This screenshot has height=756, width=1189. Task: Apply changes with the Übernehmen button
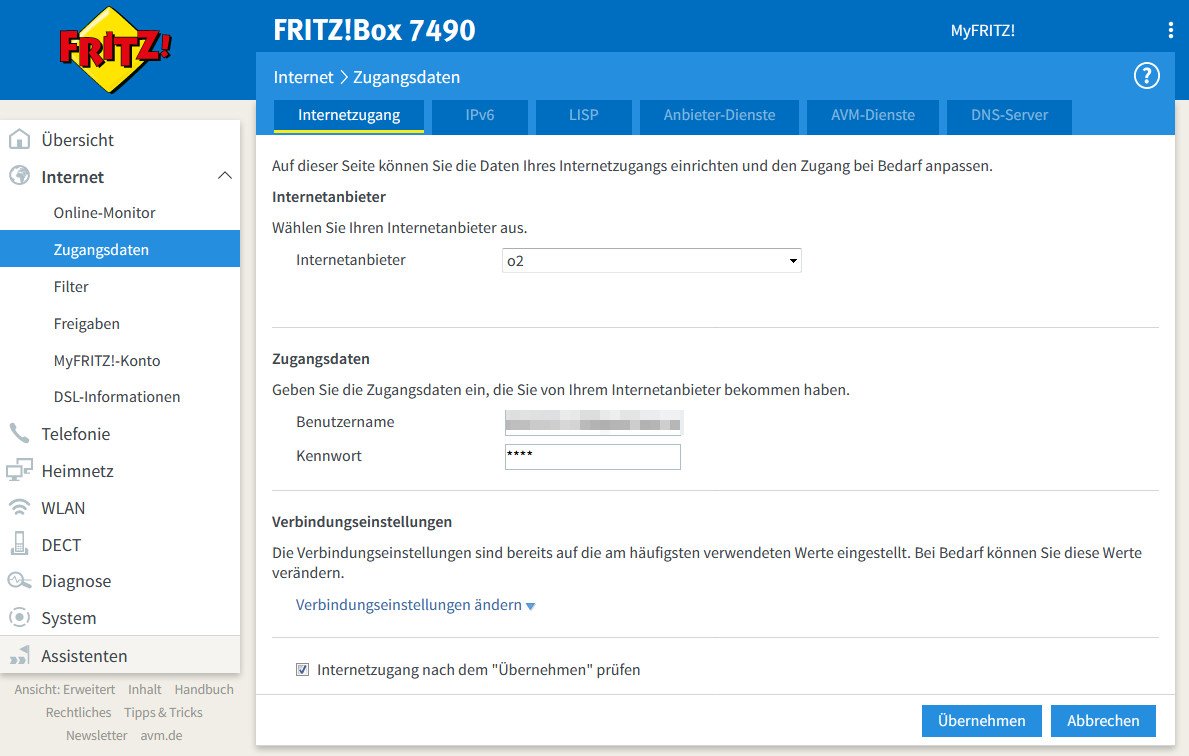click(981, 720)
